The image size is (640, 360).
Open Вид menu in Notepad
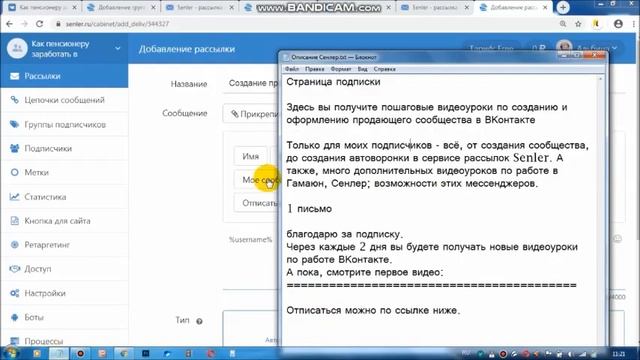pyautogui.click(x=362, y=69)
